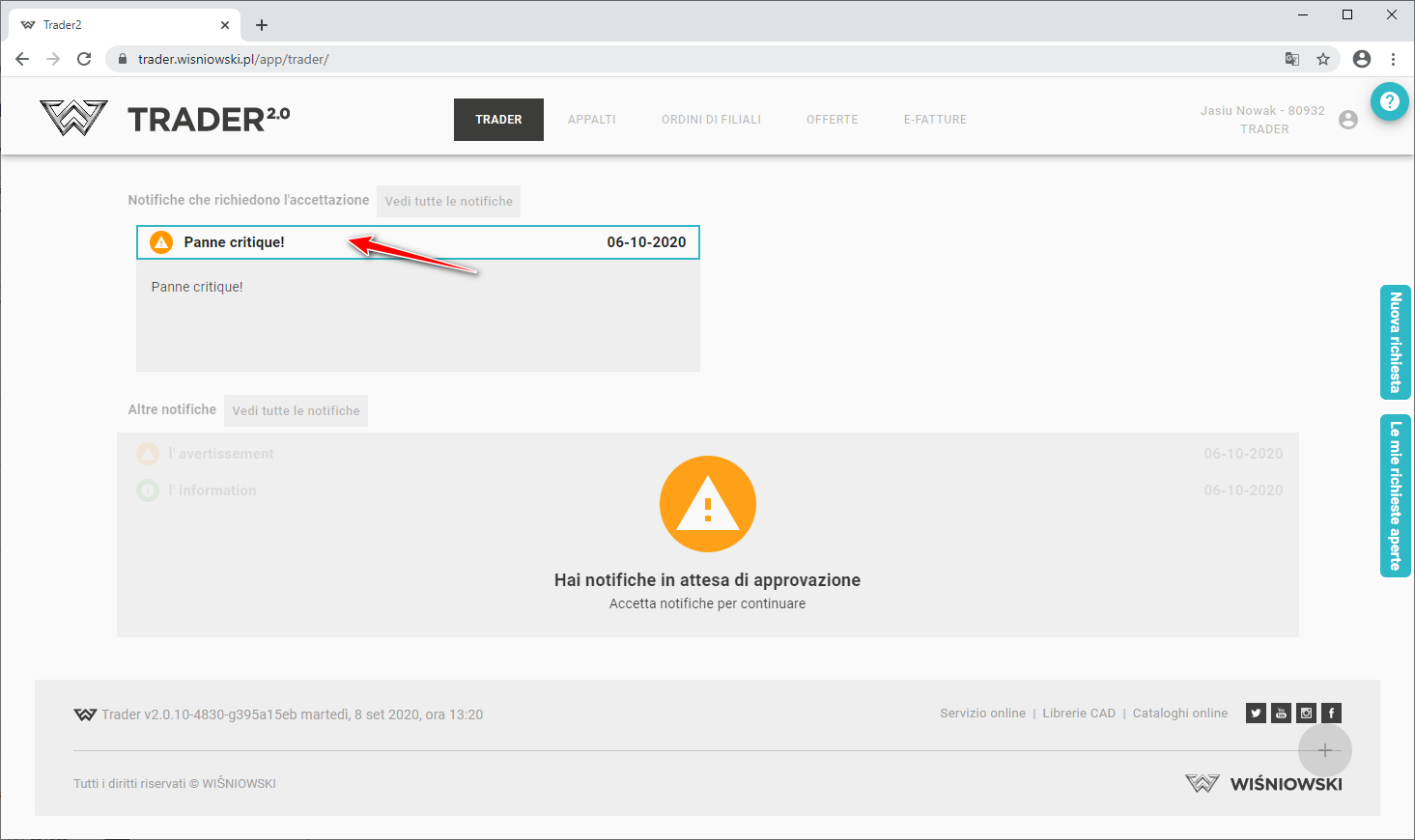1415x840 pixels.
Task: Expand the round plus button in footer
Action: (1324, 750)
